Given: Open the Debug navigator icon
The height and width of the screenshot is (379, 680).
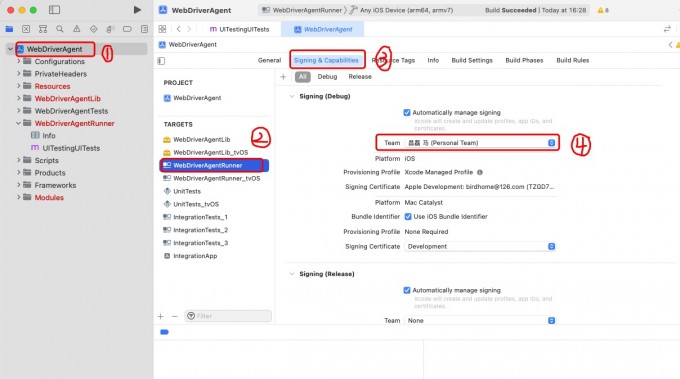Looking at the screenshot, I should click(110, 29).
